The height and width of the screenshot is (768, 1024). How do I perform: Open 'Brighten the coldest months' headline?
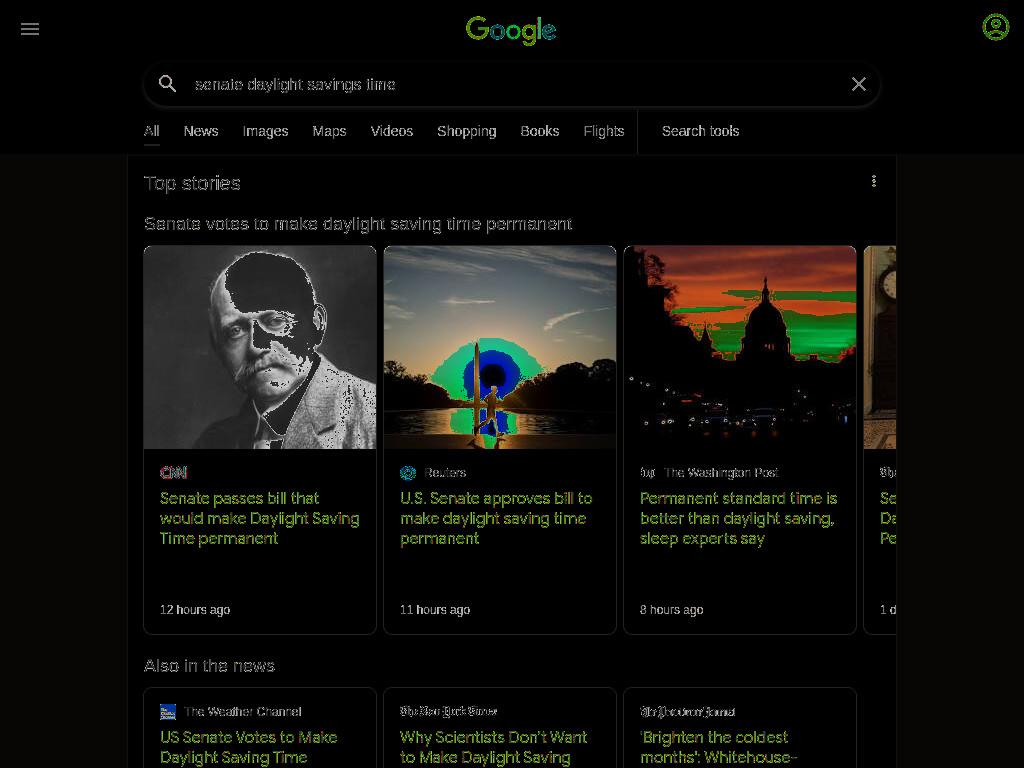718,747
